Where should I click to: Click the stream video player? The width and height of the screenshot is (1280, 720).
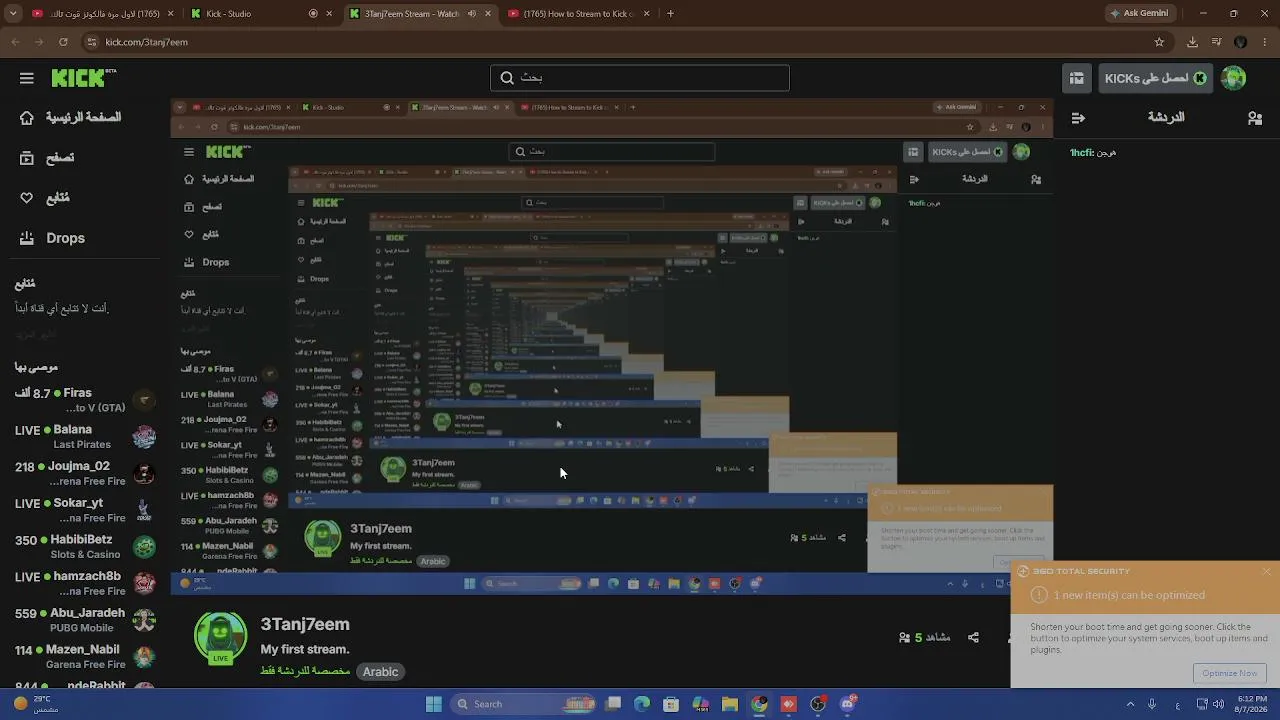pyautogui.click(x=612, y=347)
